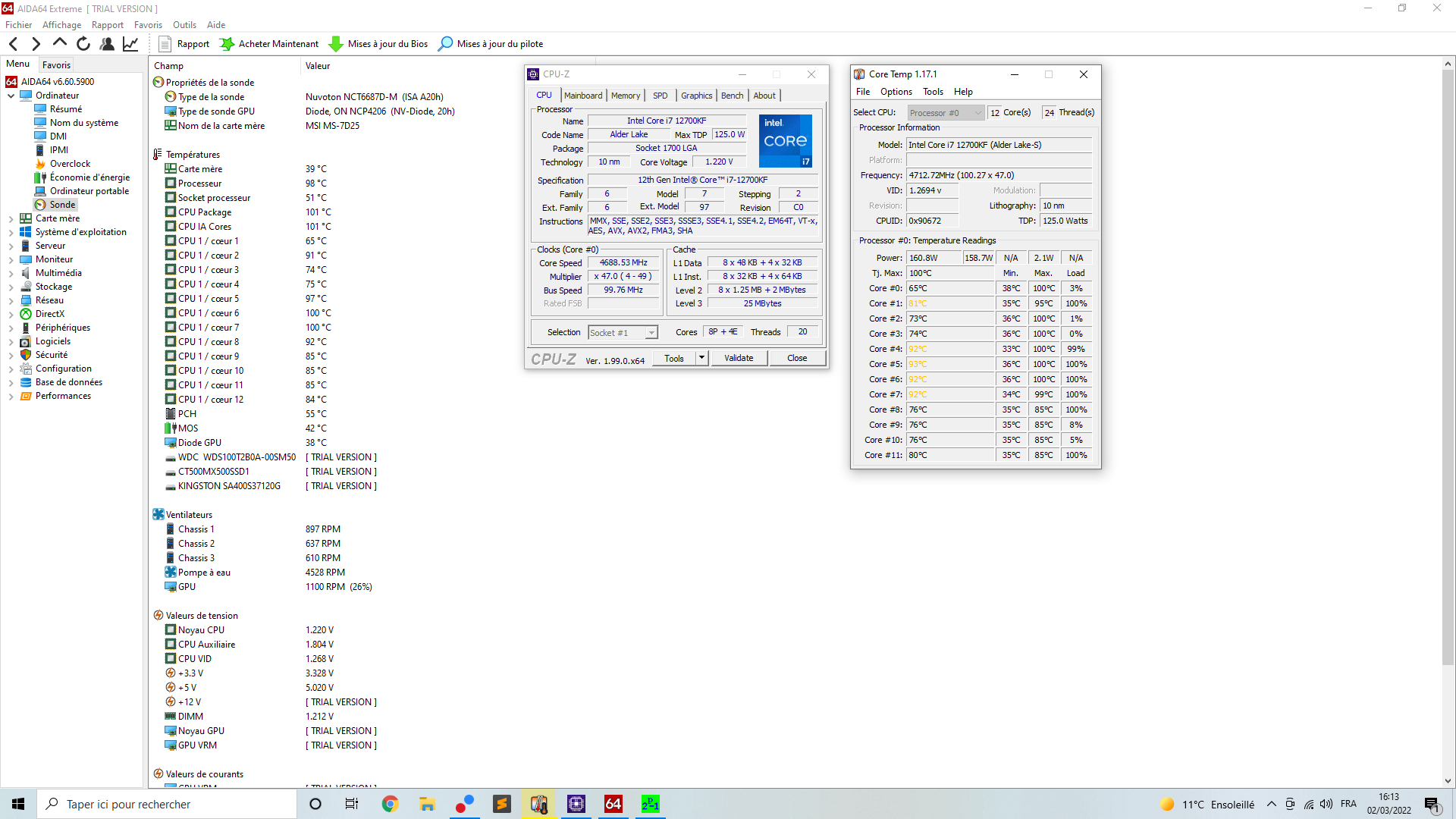Click the vertical scrollbar down arrow
The width and height of the screenshot is (1456, 819).
tap(1448, 781)
